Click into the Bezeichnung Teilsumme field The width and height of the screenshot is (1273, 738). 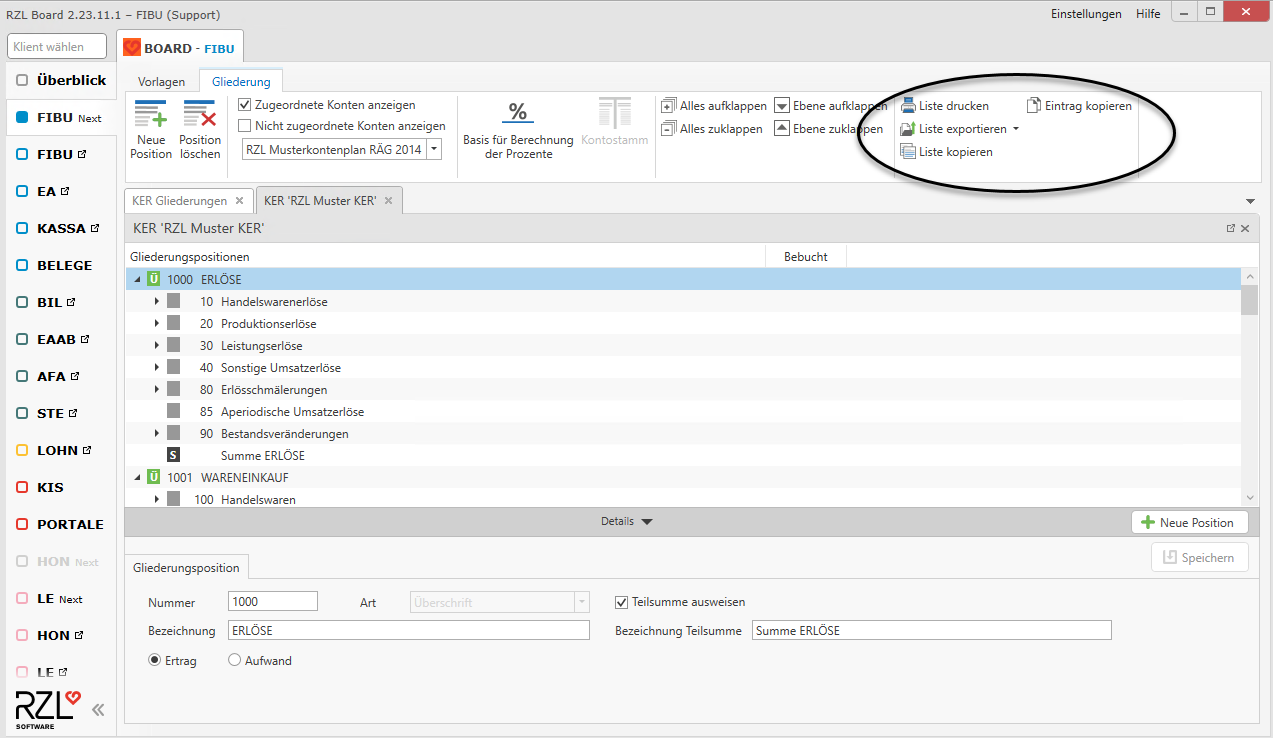pyautogui.click(x=930, y=630)
